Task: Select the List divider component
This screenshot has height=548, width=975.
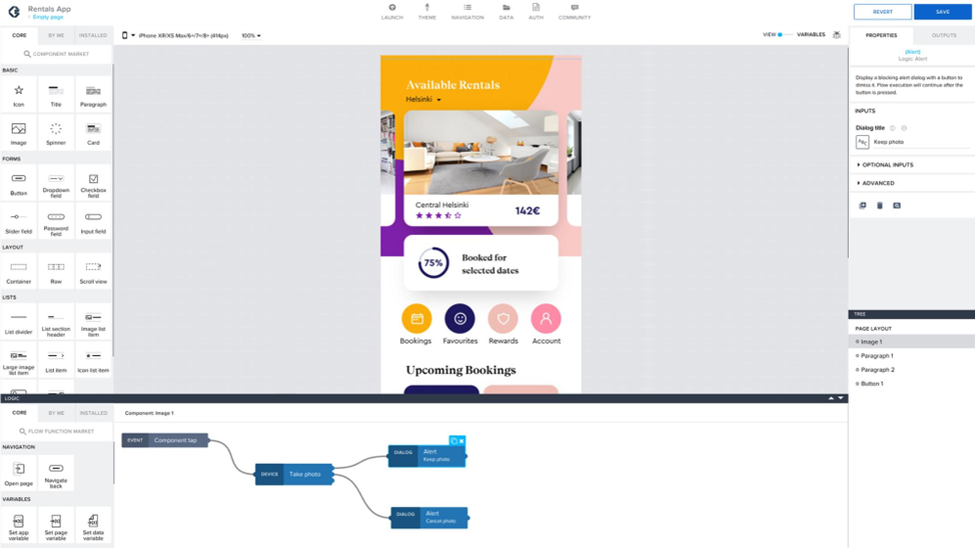Action: pos(19,322)
